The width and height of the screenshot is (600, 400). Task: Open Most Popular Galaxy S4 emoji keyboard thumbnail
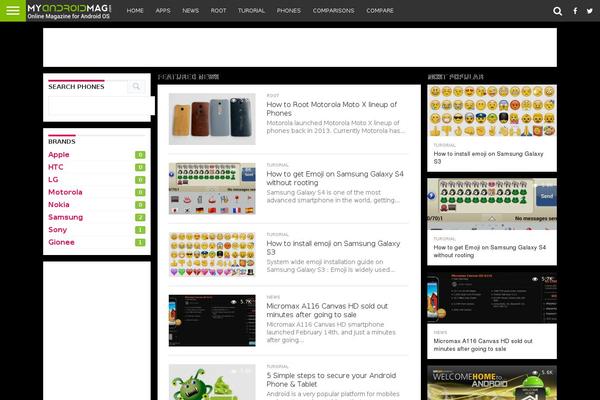492,204
